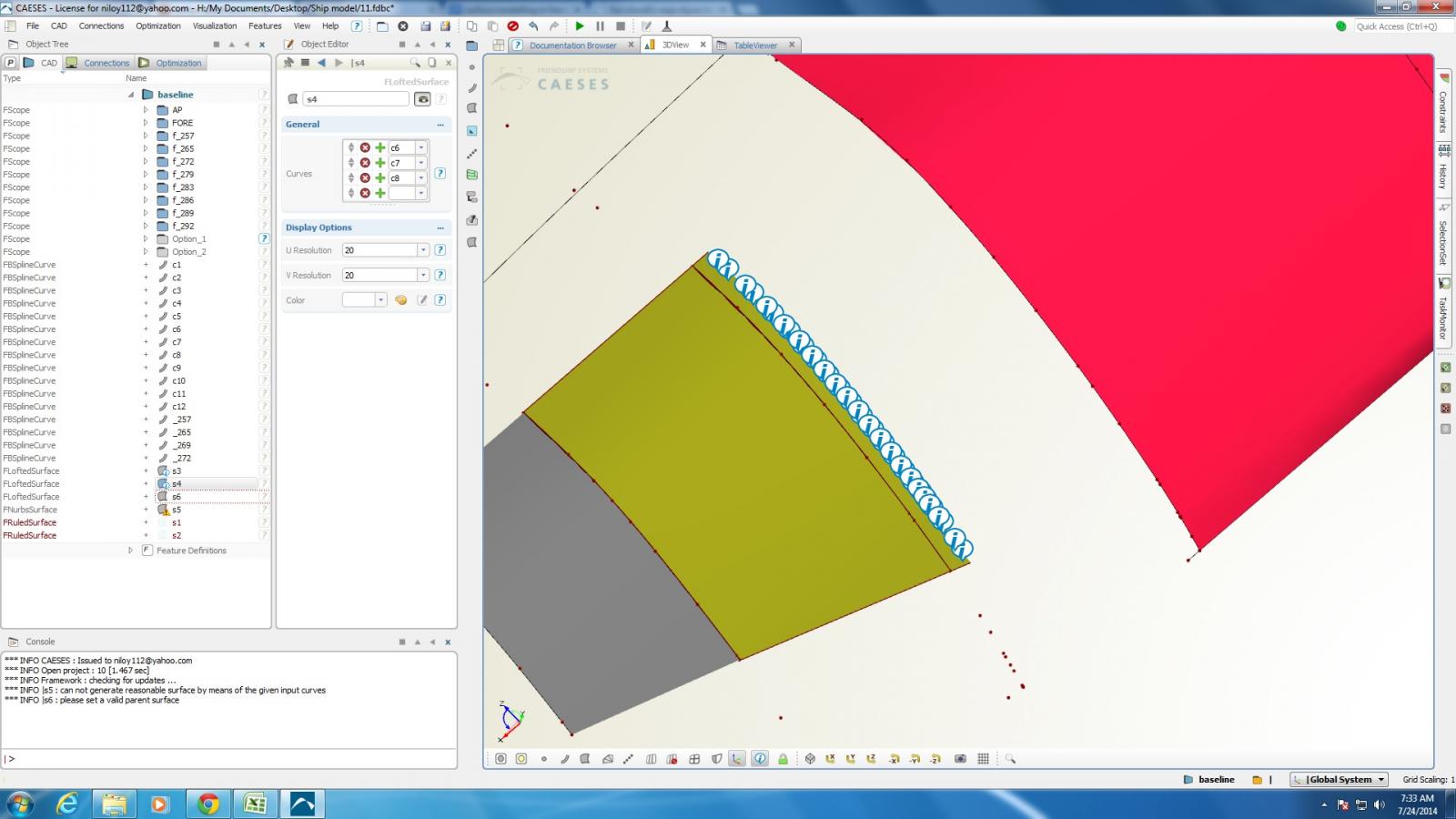
Task: Click the edit pencil icon beside Color
Action: coord(422,300)
